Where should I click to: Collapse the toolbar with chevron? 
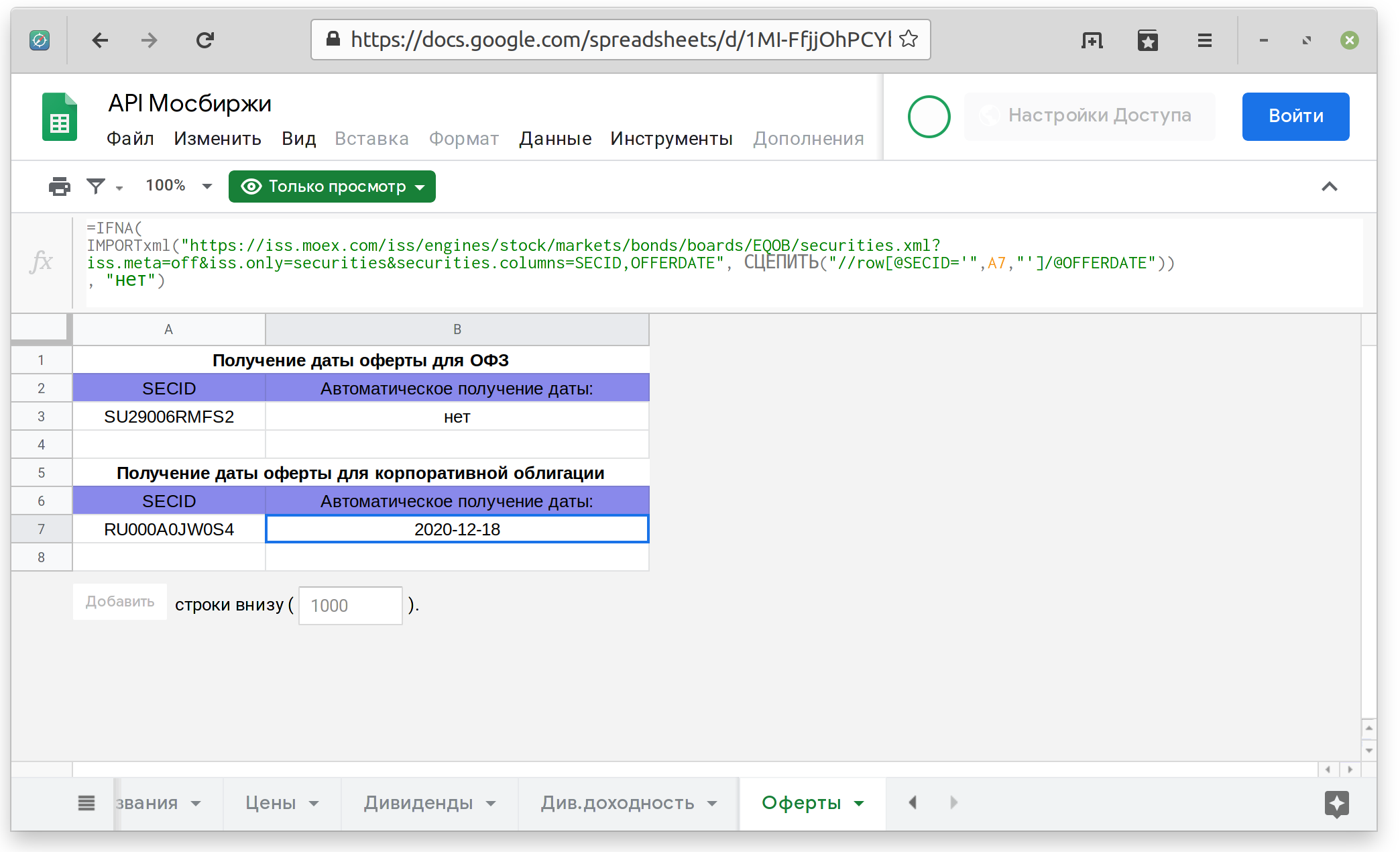tap(1329, 187)
